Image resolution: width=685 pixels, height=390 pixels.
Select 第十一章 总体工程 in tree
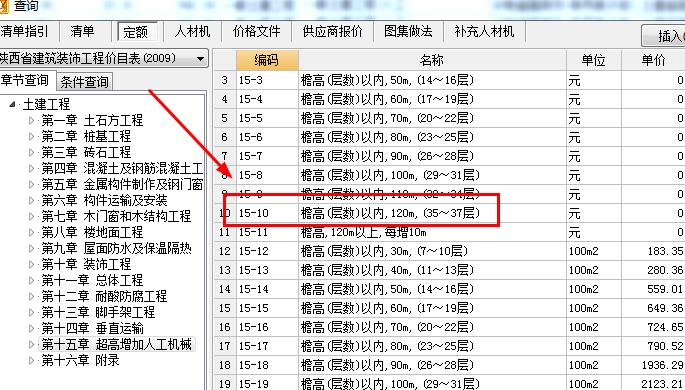click(92, 280)
